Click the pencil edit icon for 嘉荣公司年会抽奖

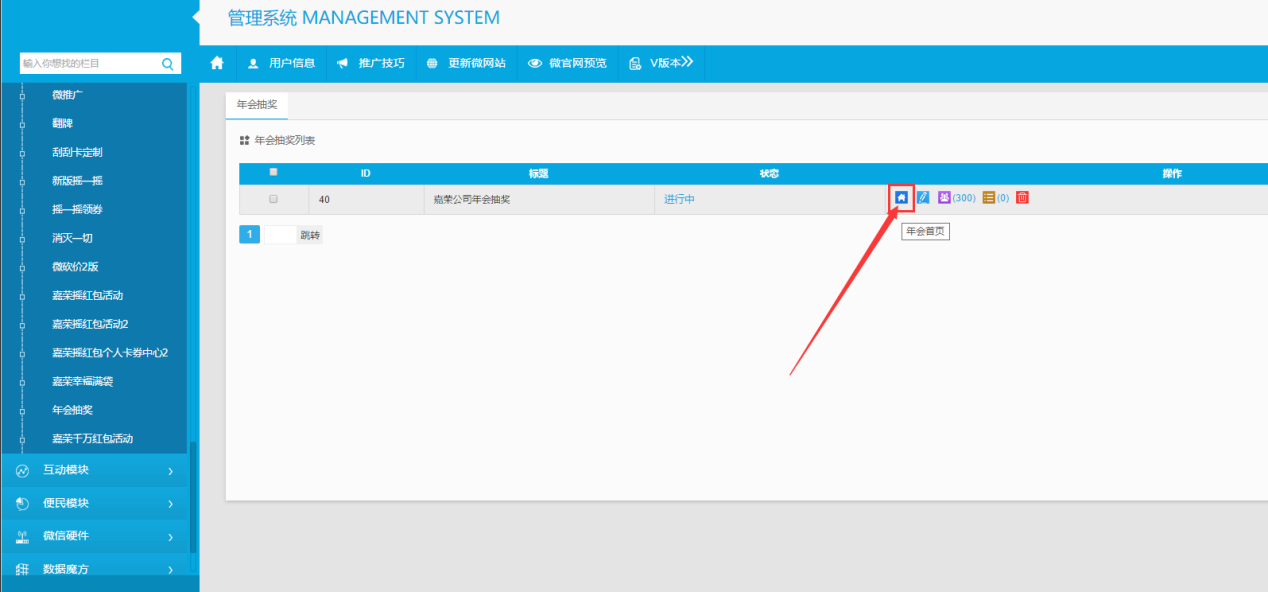click(x=923, y=198)
